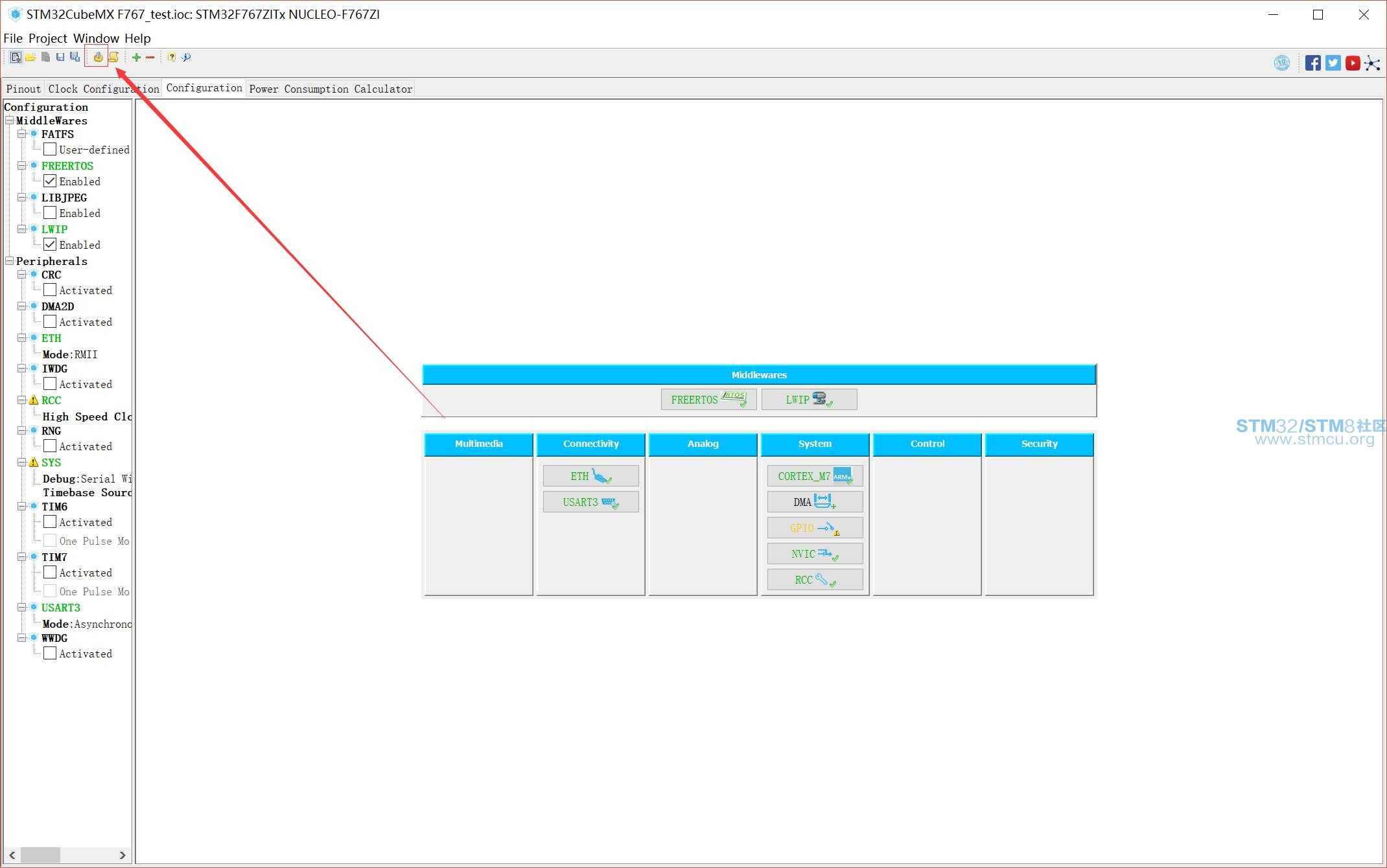Image resolution: width=1387 pixels, height=868 pixels.
Task: Click the Save As multiple floppy icon
Action: [x=75, y=57]
